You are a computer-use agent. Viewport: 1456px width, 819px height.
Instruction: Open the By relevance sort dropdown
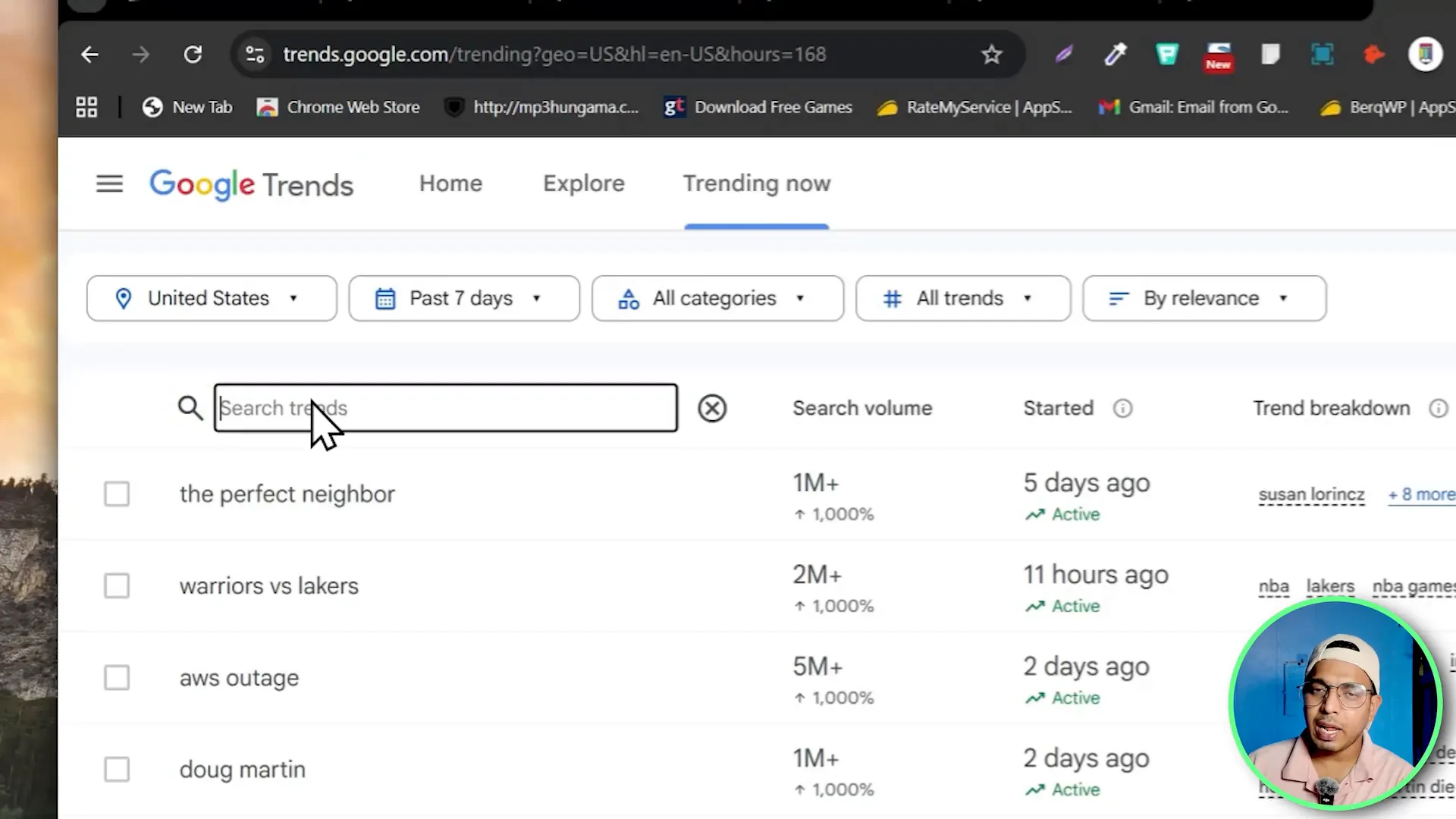tap(1203, 298)
